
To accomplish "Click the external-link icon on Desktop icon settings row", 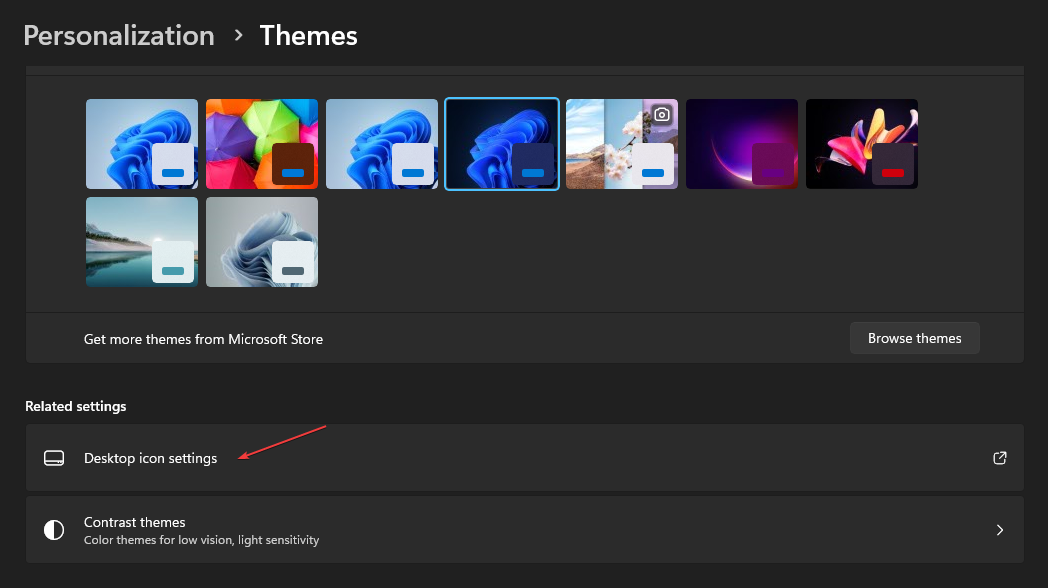I will point(999,457).
